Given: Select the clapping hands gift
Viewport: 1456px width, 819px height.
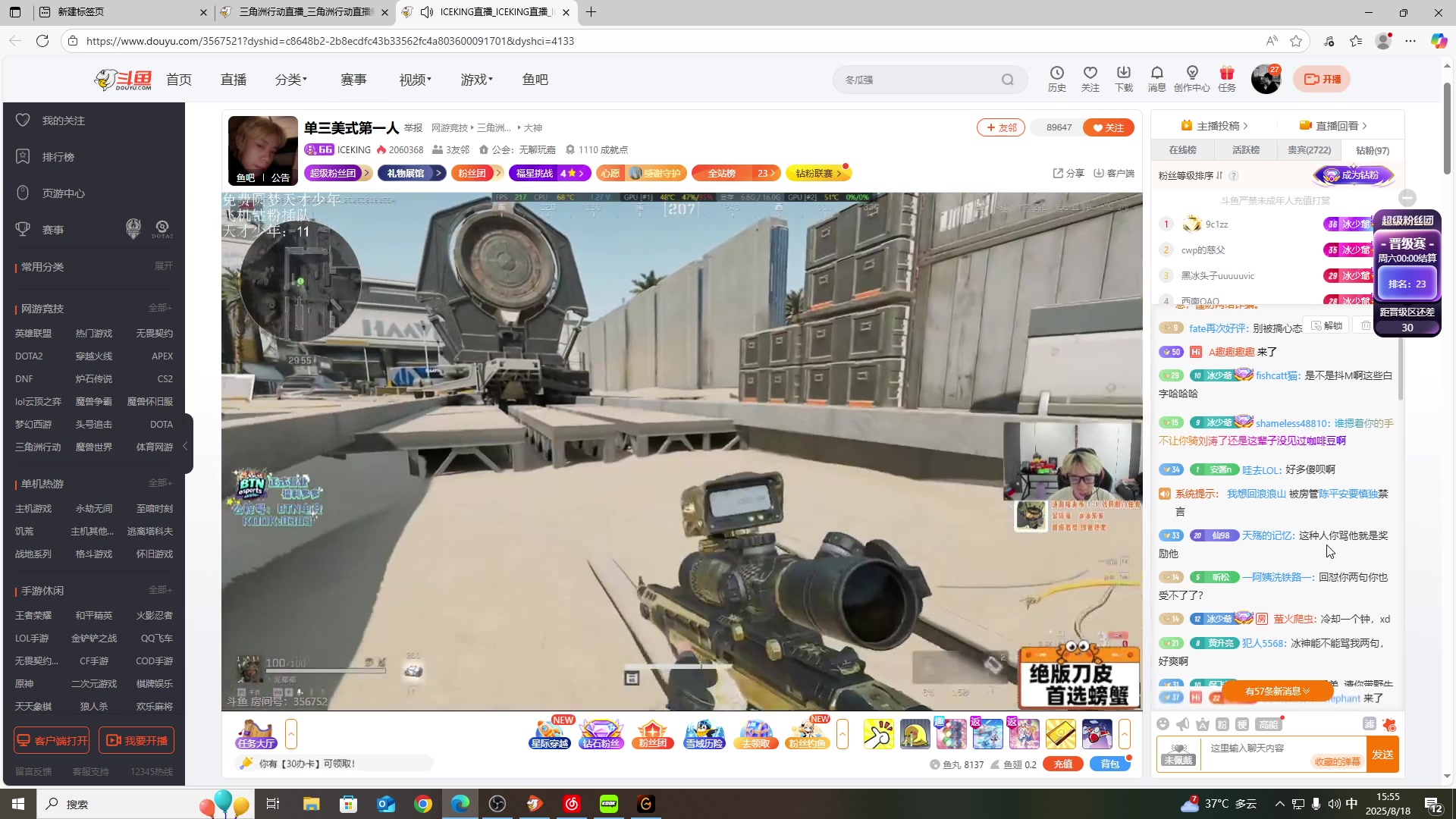Looking at the screenshot, I should pyautogui.click(x=878, y=734).
